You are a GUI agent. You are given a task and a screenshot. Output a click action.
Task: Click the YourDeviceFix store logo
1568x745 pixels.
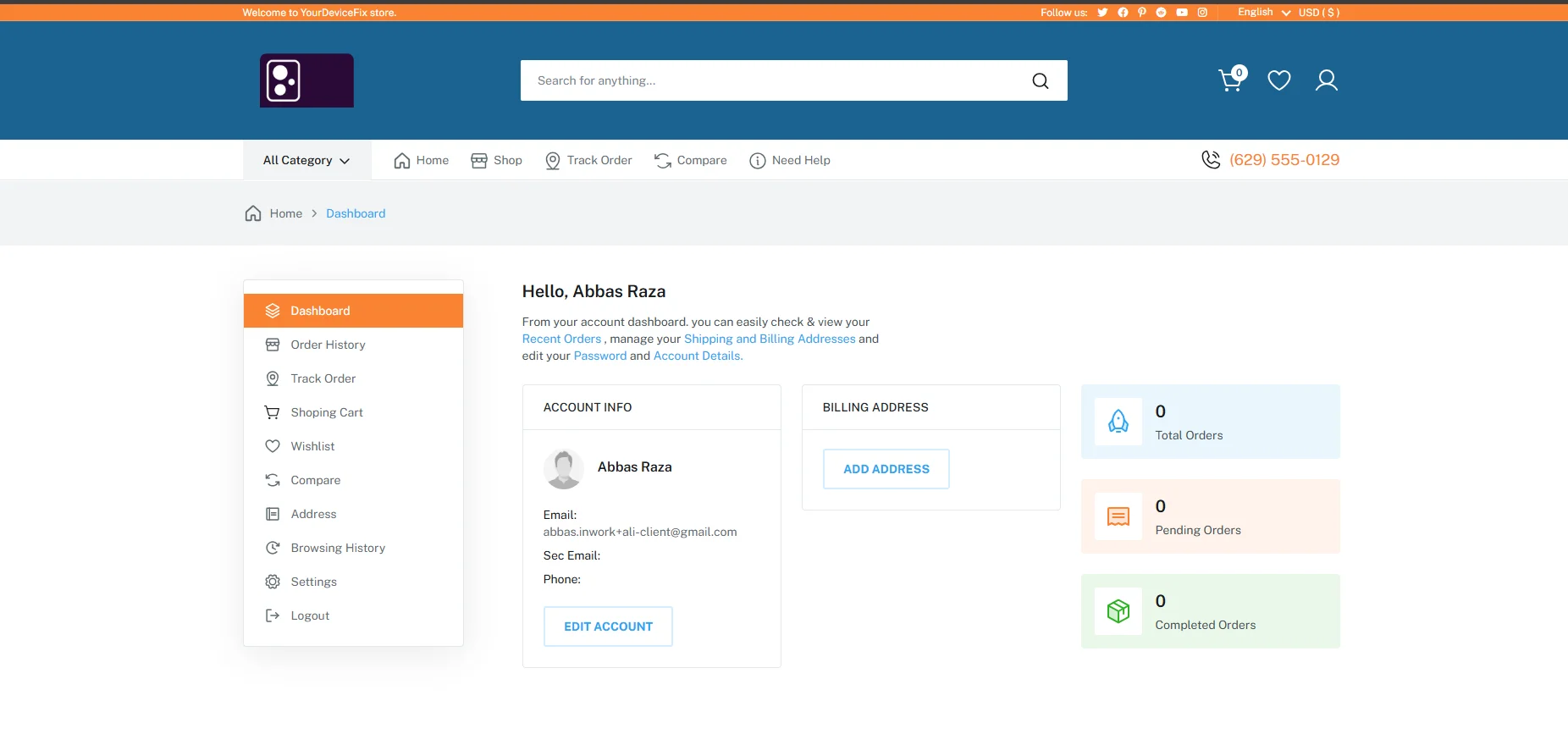click(x=306, y=80)
